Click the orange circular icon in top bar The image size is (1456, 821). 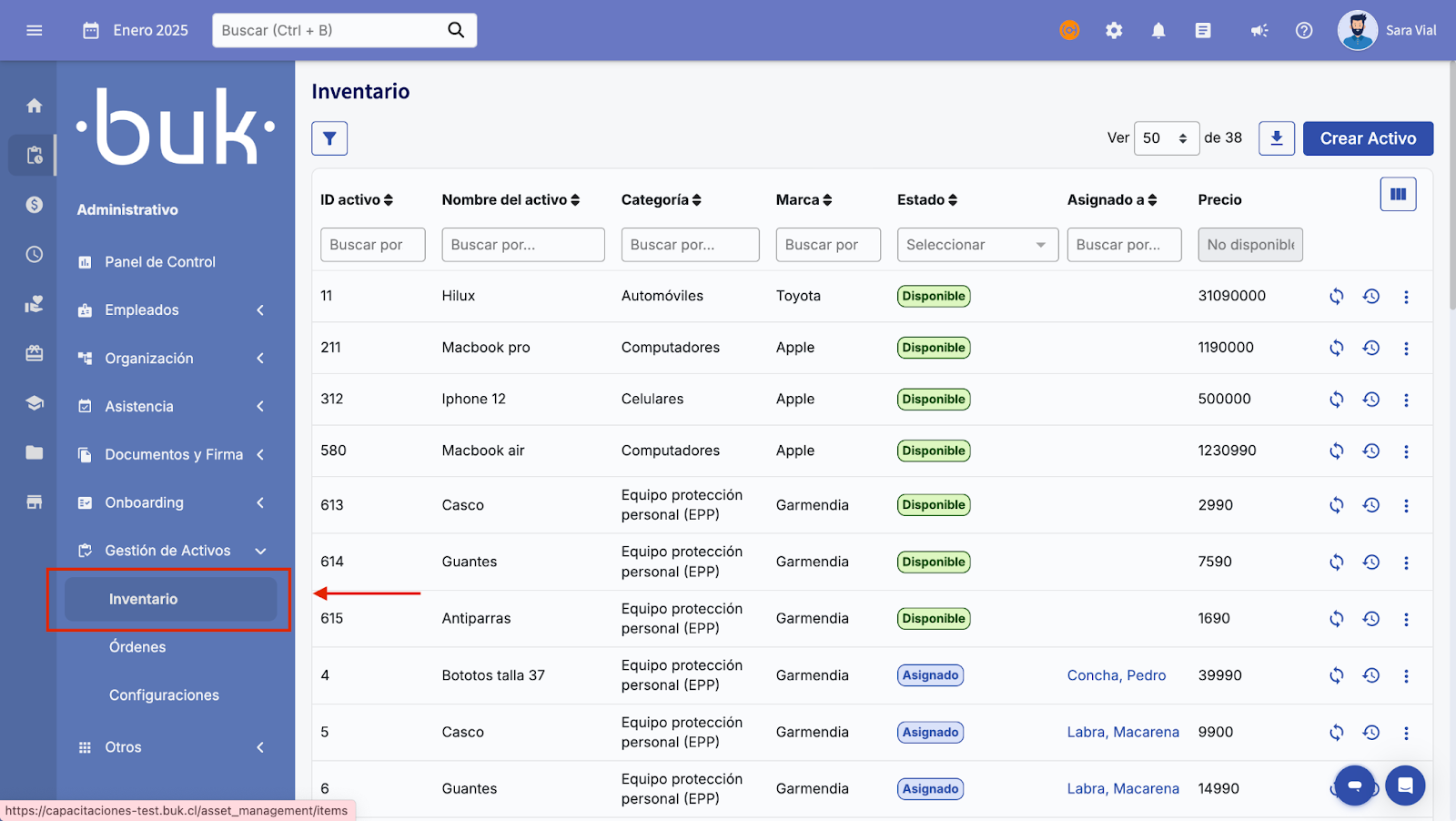point(1069,30)
